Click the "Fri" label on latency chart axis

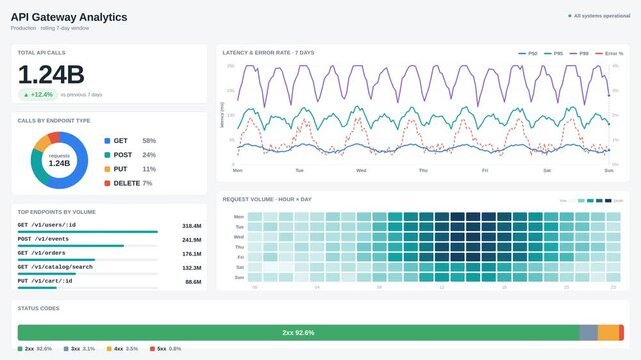pyautogui.click(x=485, y=170)
